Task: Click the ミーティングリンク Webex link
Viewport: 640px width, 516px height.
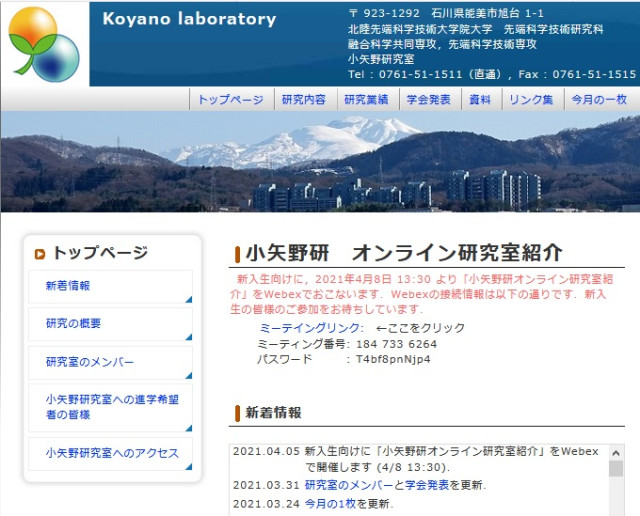Action: 311,328
